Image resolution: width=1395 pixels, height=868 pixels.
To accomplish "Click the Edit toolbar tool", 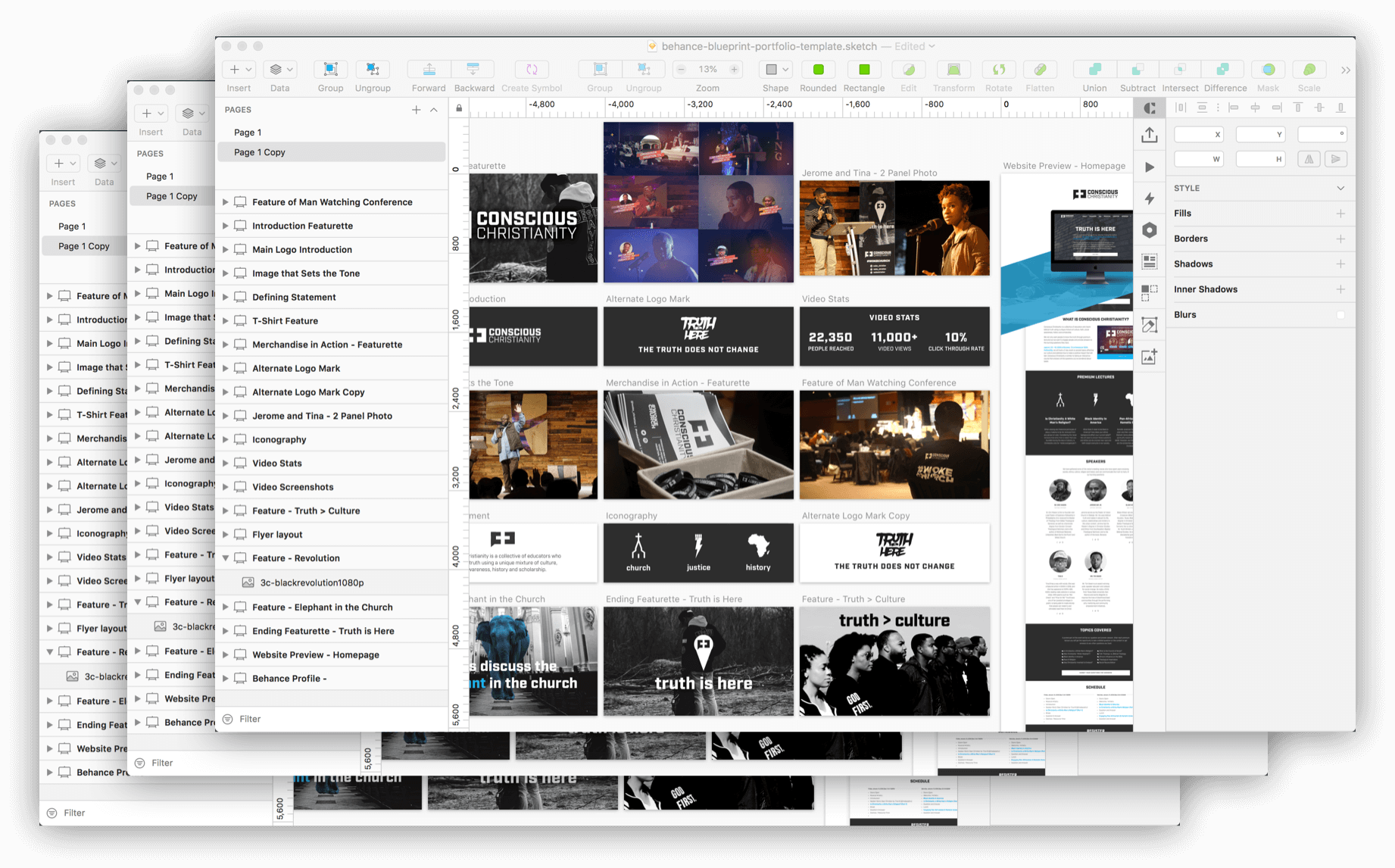I will 909,70.
